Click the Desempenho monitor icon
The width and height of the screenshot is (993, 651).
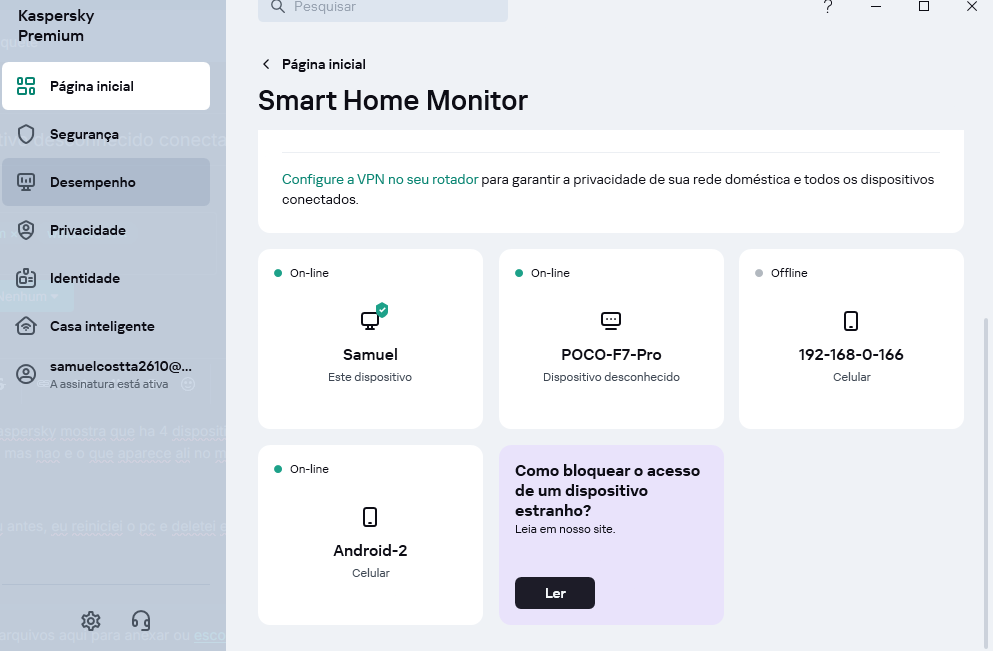pyautogui.click(x=26, y=182)
